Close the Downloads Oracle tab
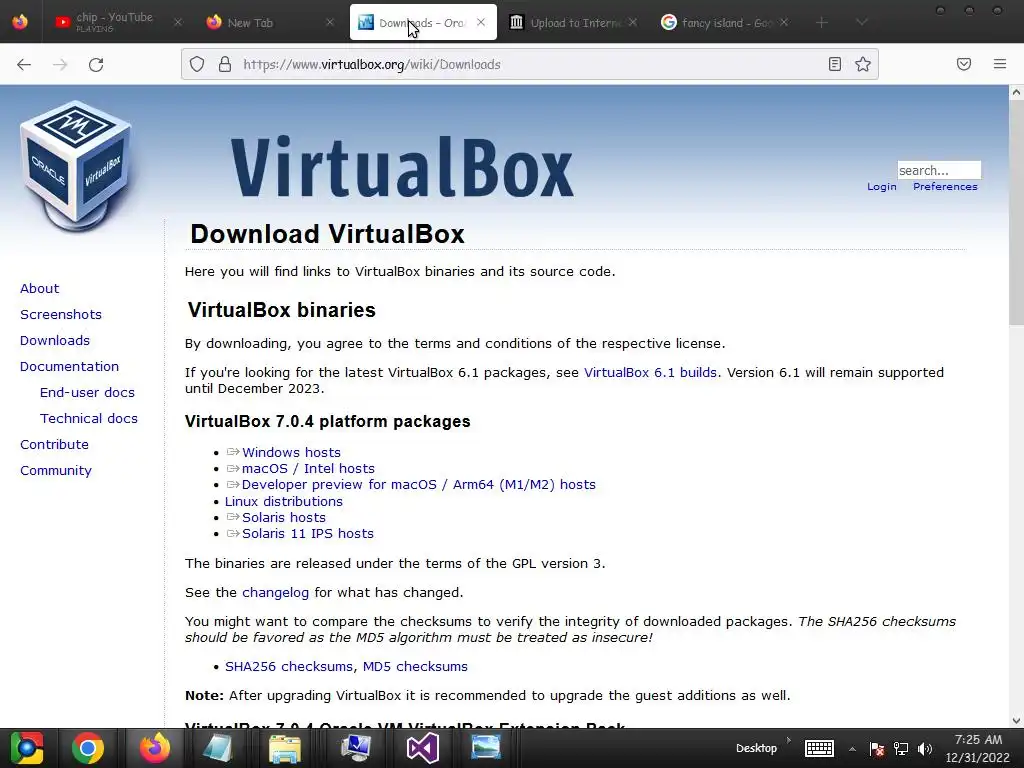 [x=481, y=22]
